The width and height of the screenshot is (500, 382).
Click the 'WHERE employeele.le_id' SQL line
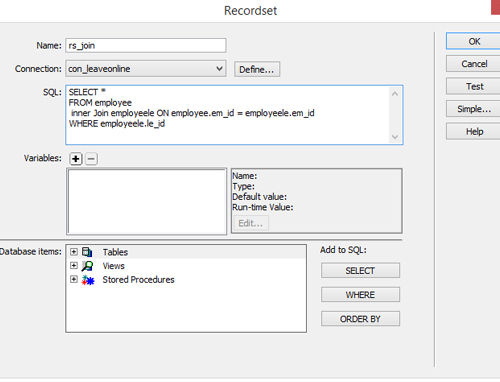(x=117, y=124)
